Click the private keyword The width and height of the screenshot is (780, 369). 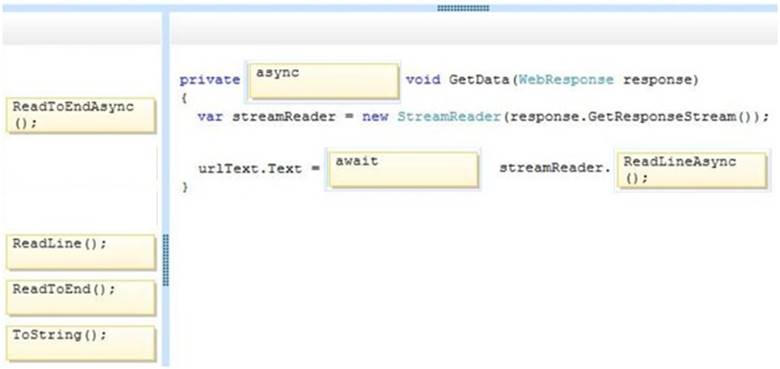point(209,81)
